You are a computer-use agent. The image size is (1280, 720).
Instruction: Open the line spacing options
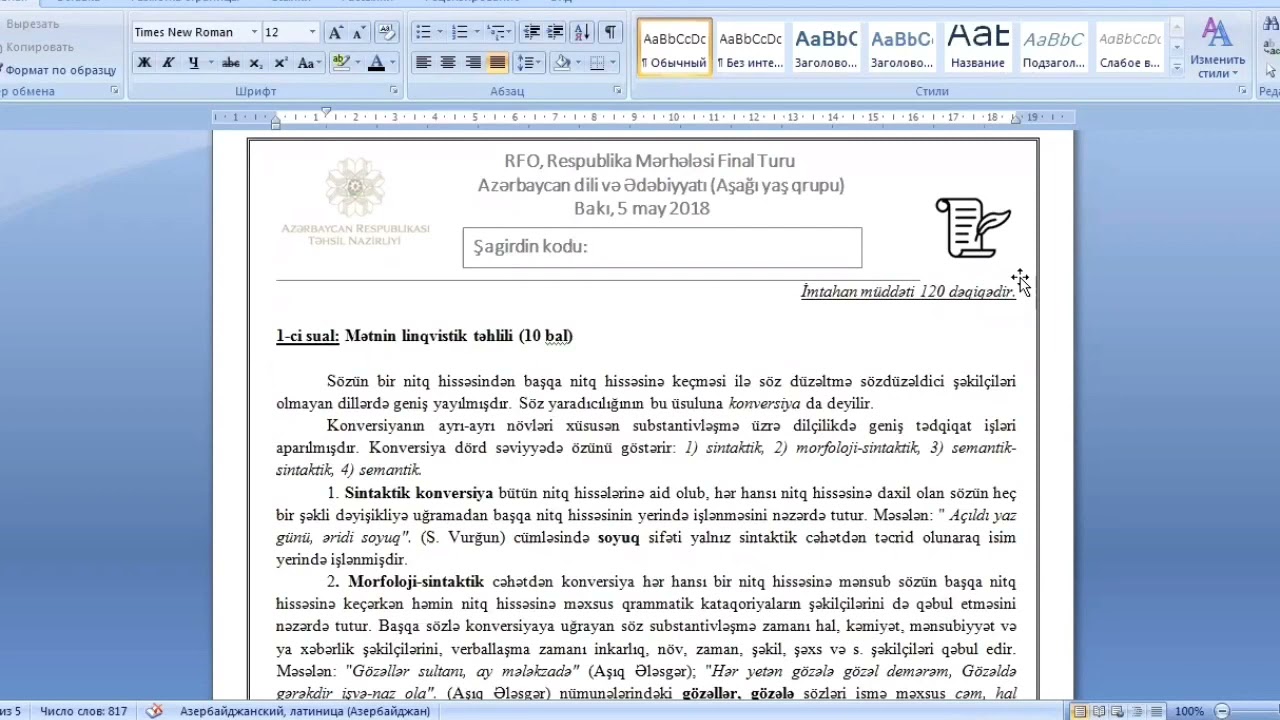pyautogui.click(x=529, y=63)
